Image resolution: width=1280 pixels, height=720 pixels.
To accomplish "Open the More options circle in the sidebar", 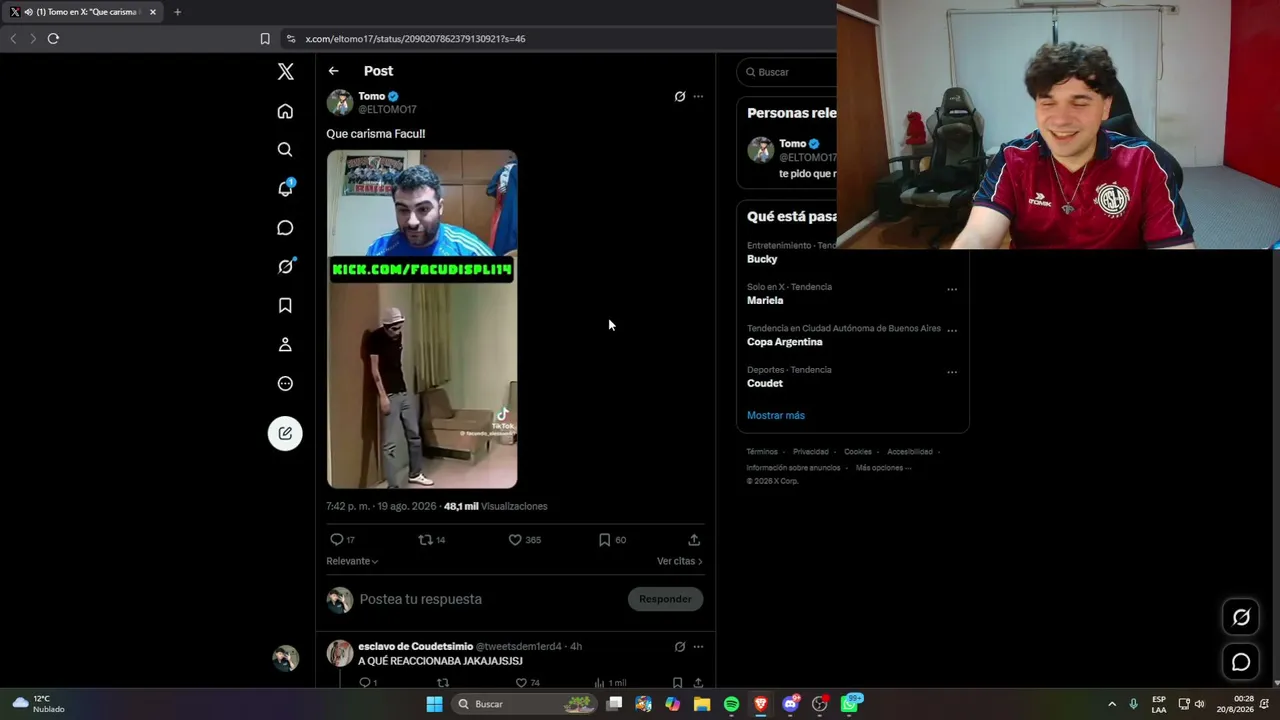I will click(x=285, y=384).
